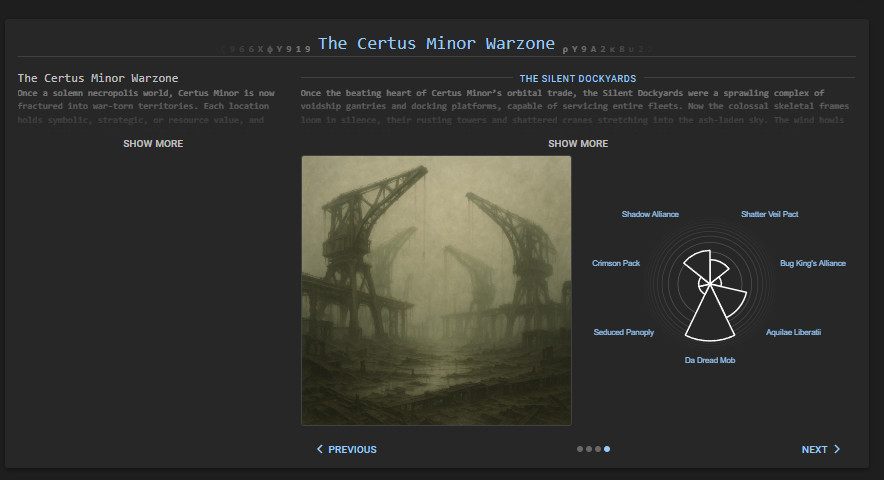Click the right chevron icon beside Next
The height and width of the screenshot is (480, 884).
pyautogui.click(x=837, y=450)
